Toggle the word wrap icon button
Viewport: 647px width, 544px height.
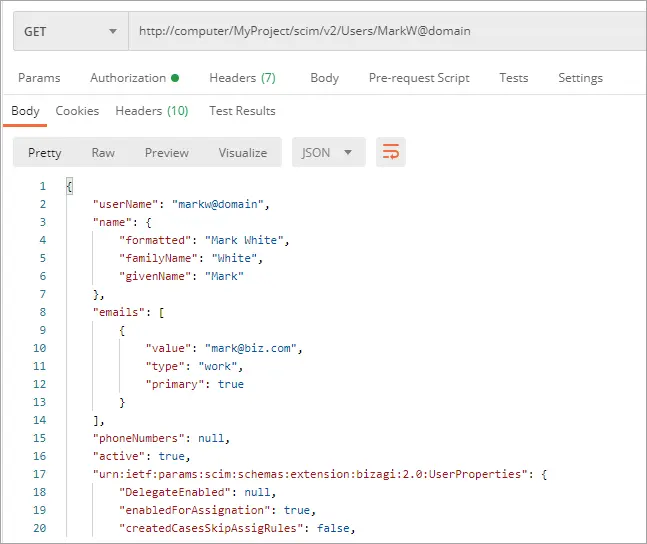pyautogui.click(x=390, y=152)
